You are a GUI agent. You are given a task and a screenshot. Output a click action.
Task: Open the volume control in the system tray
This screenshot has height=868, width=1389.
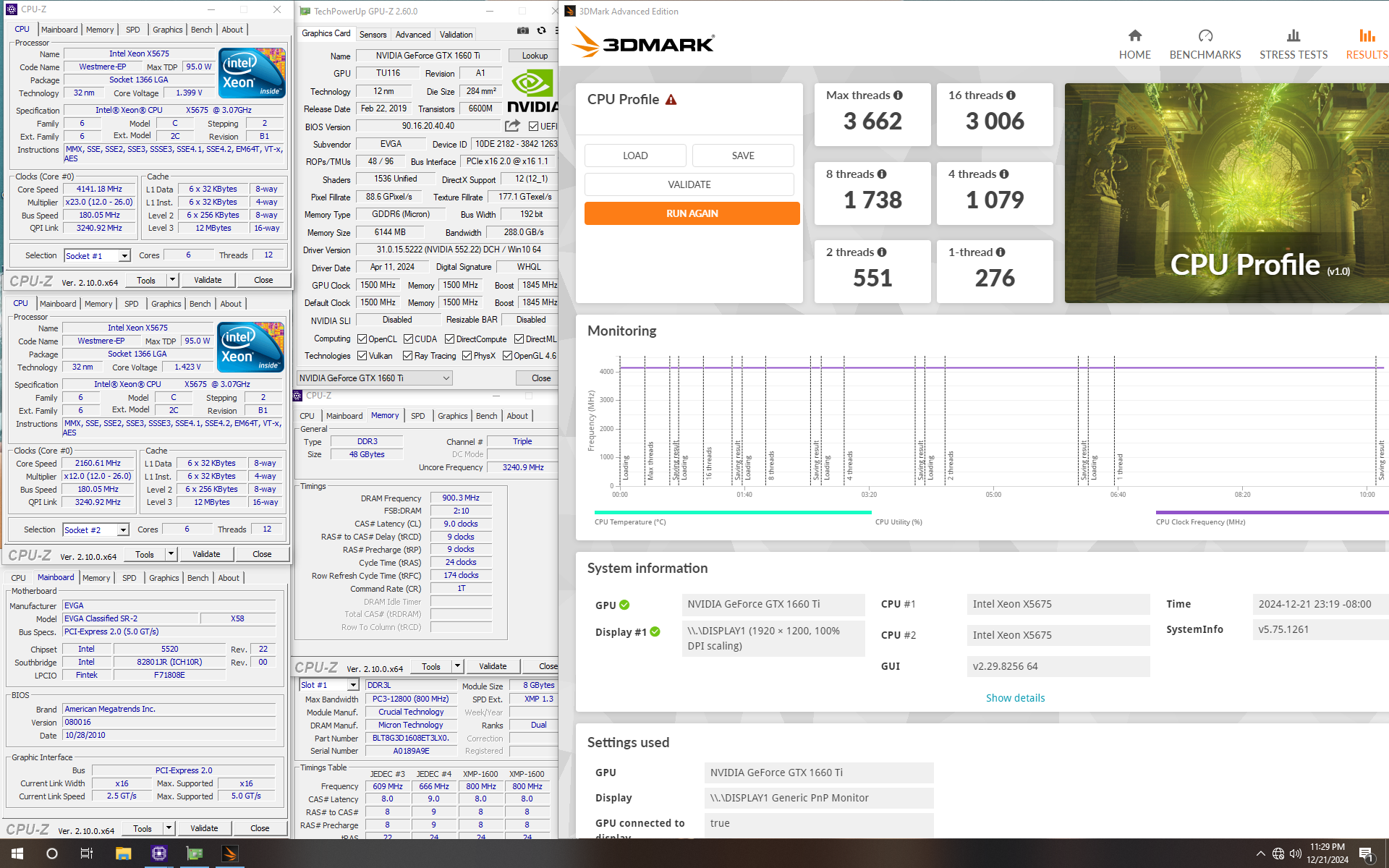point(1296,854)
